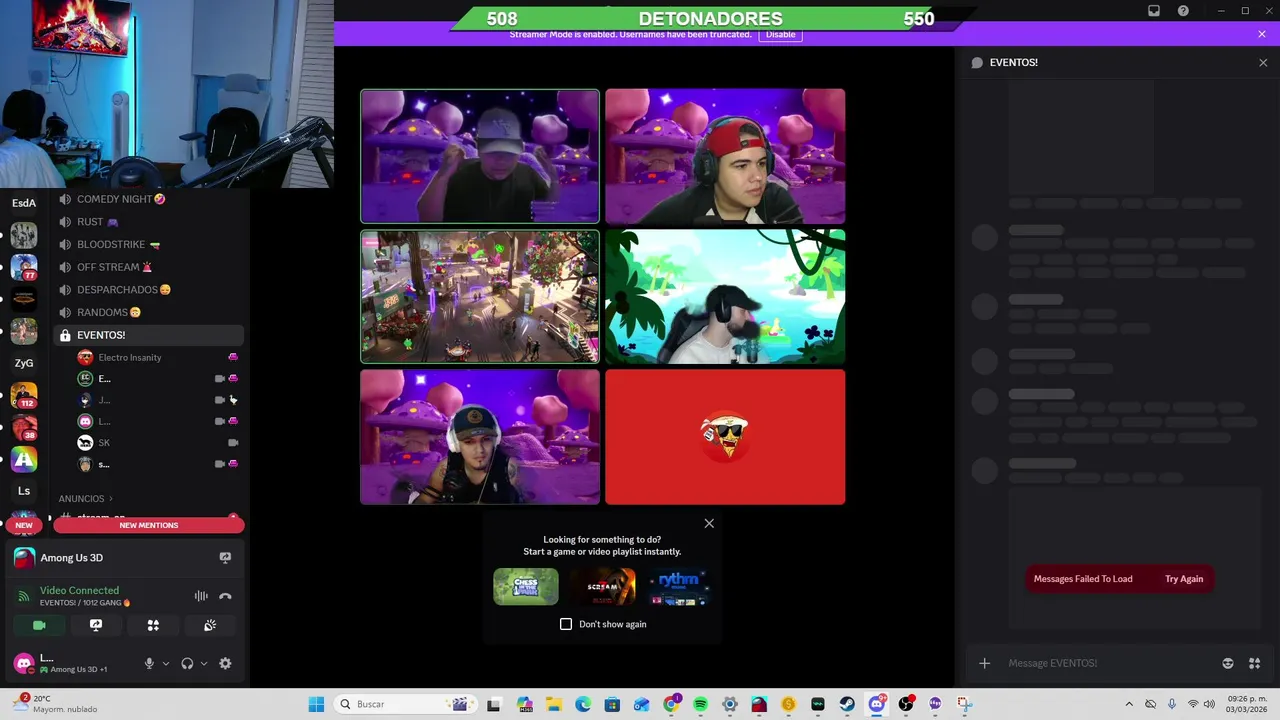Image resolution: width=1280 pixels, height=720 pixels.
Task: Jump to NEW MENTIONS in channel list
Action: point(149,525)
